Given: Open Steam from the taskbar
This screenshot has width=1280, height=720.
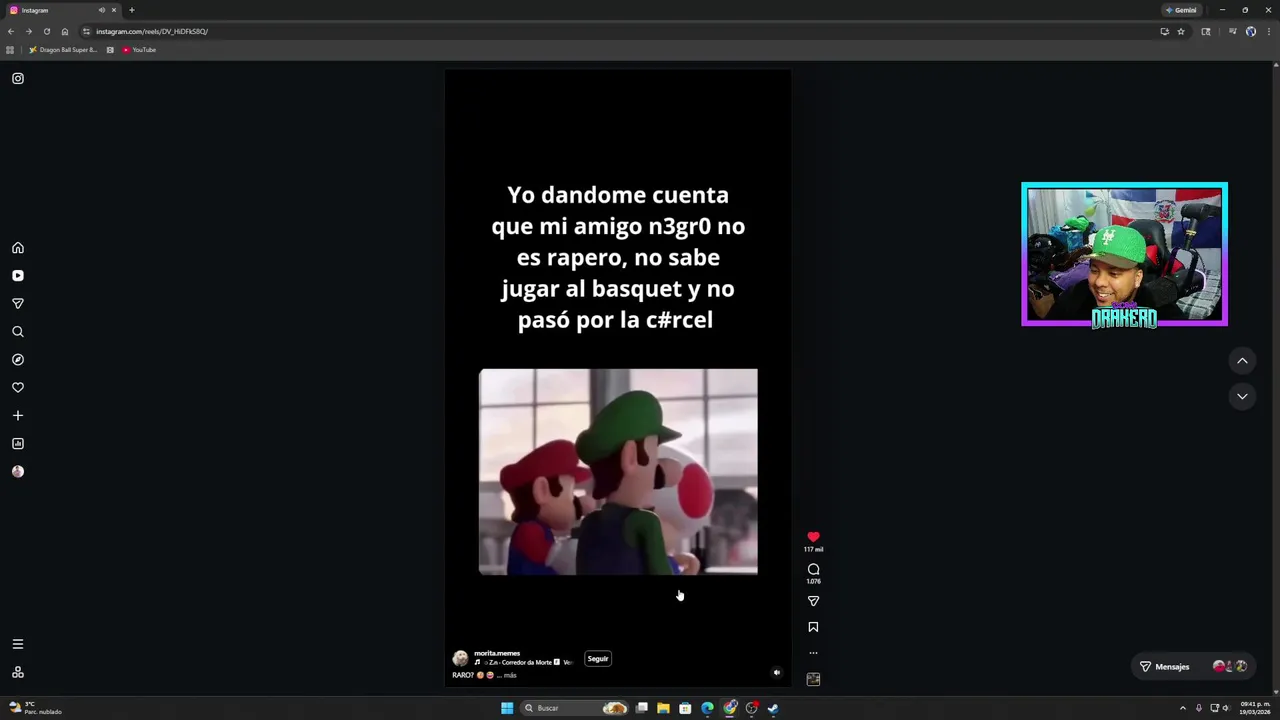Looking at the screenshot, I should click(773, 708).
